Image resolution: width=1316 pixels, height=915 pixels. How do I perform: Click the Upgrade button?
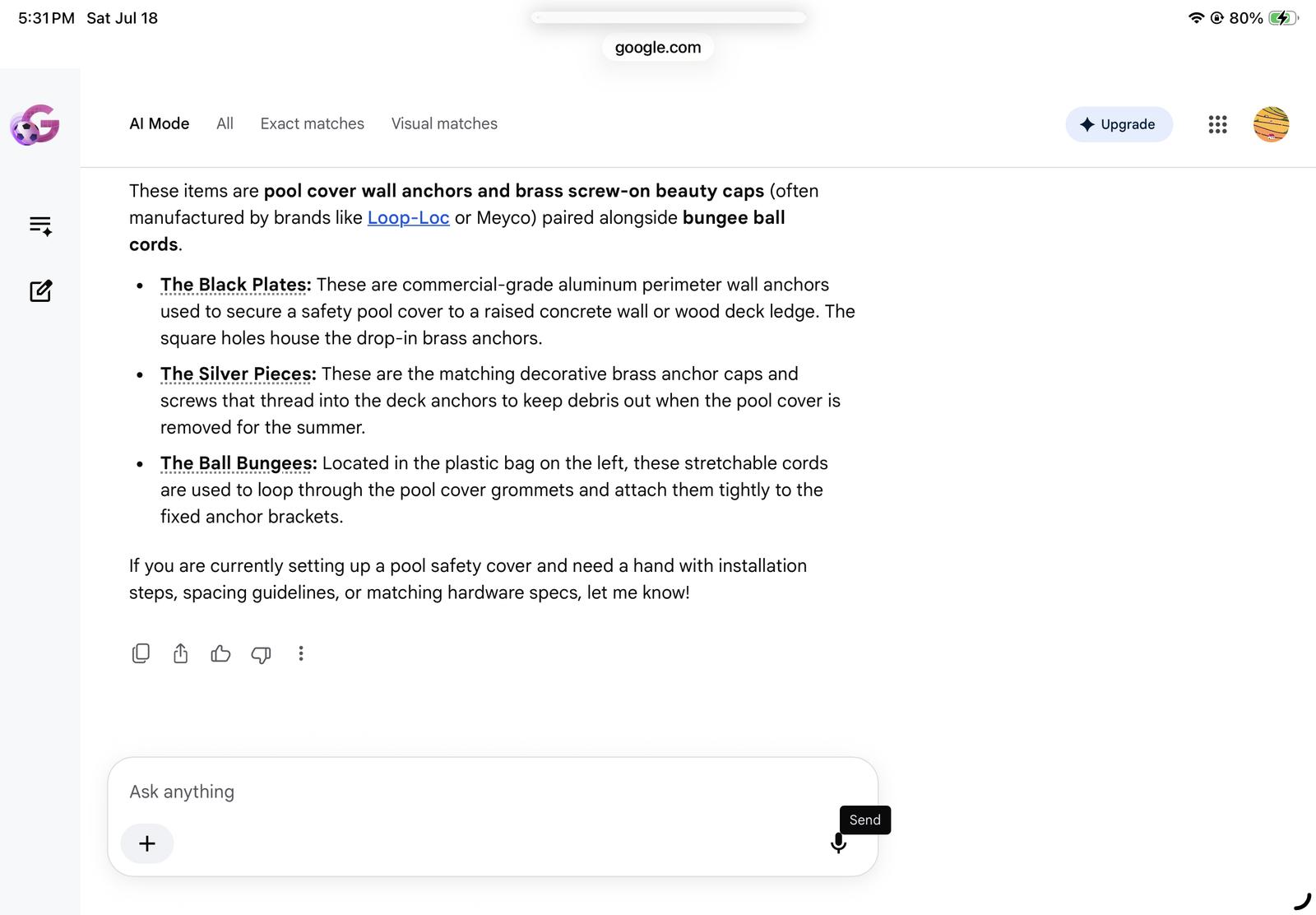1119,124
